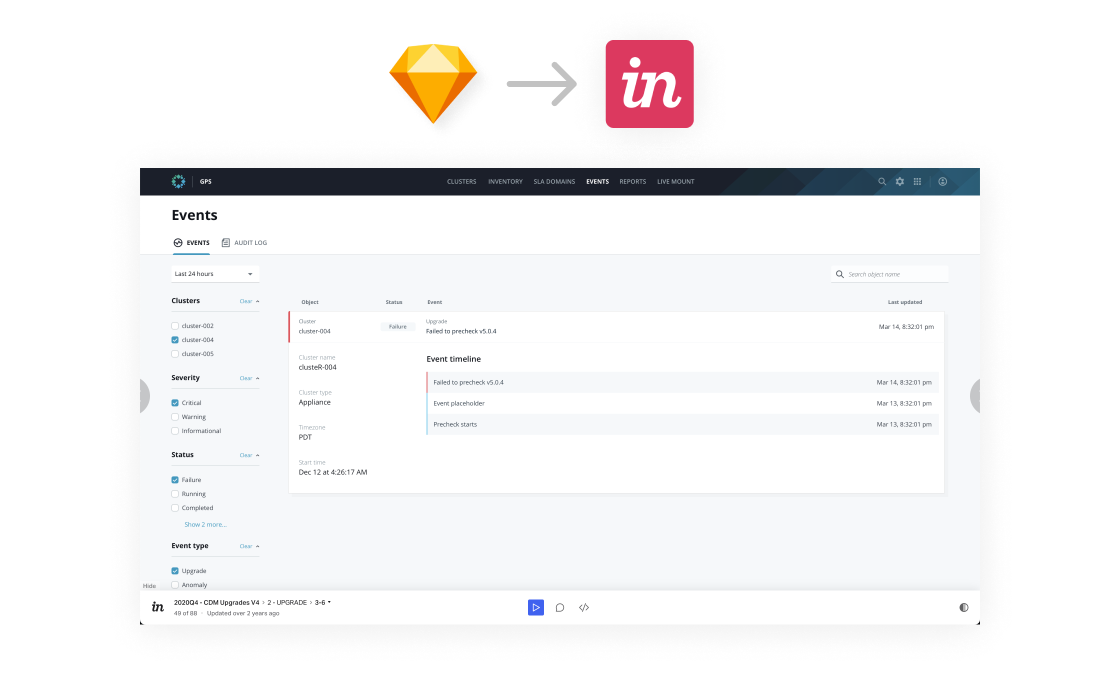Open LIVE MOUNT in the top navigation

pyautogui.click(x=676, y=181)
